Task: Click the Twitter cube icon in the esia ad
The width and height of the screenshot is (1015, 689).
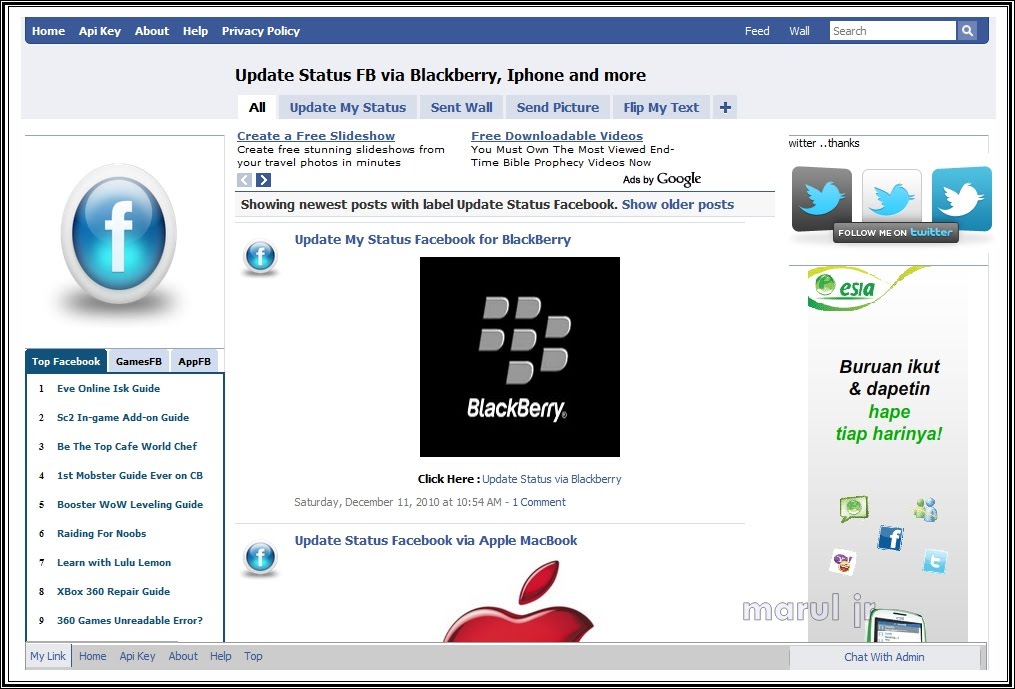Action: click(x=935, y=561)
